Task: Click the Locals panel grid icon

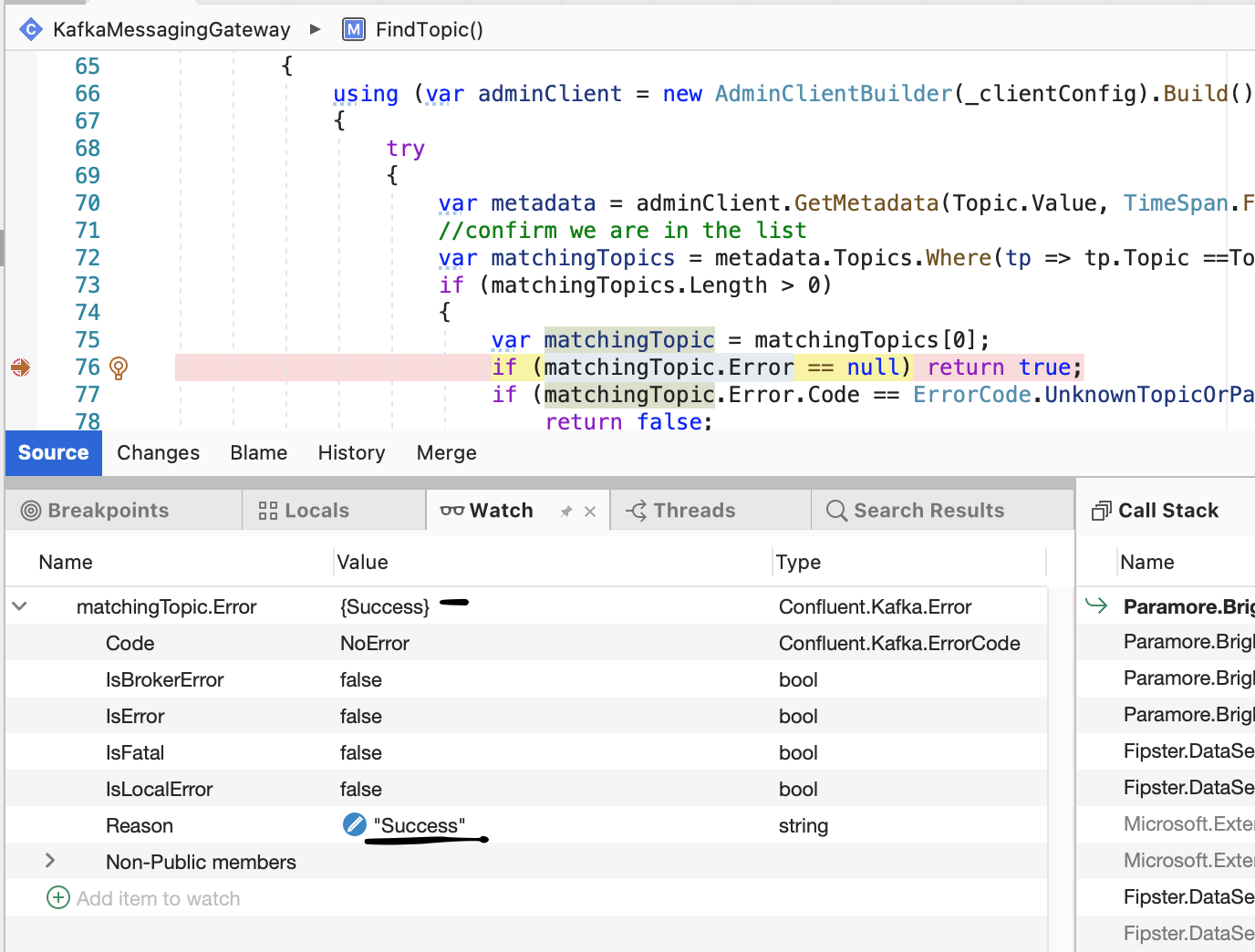Action: (x=267, y=510)
